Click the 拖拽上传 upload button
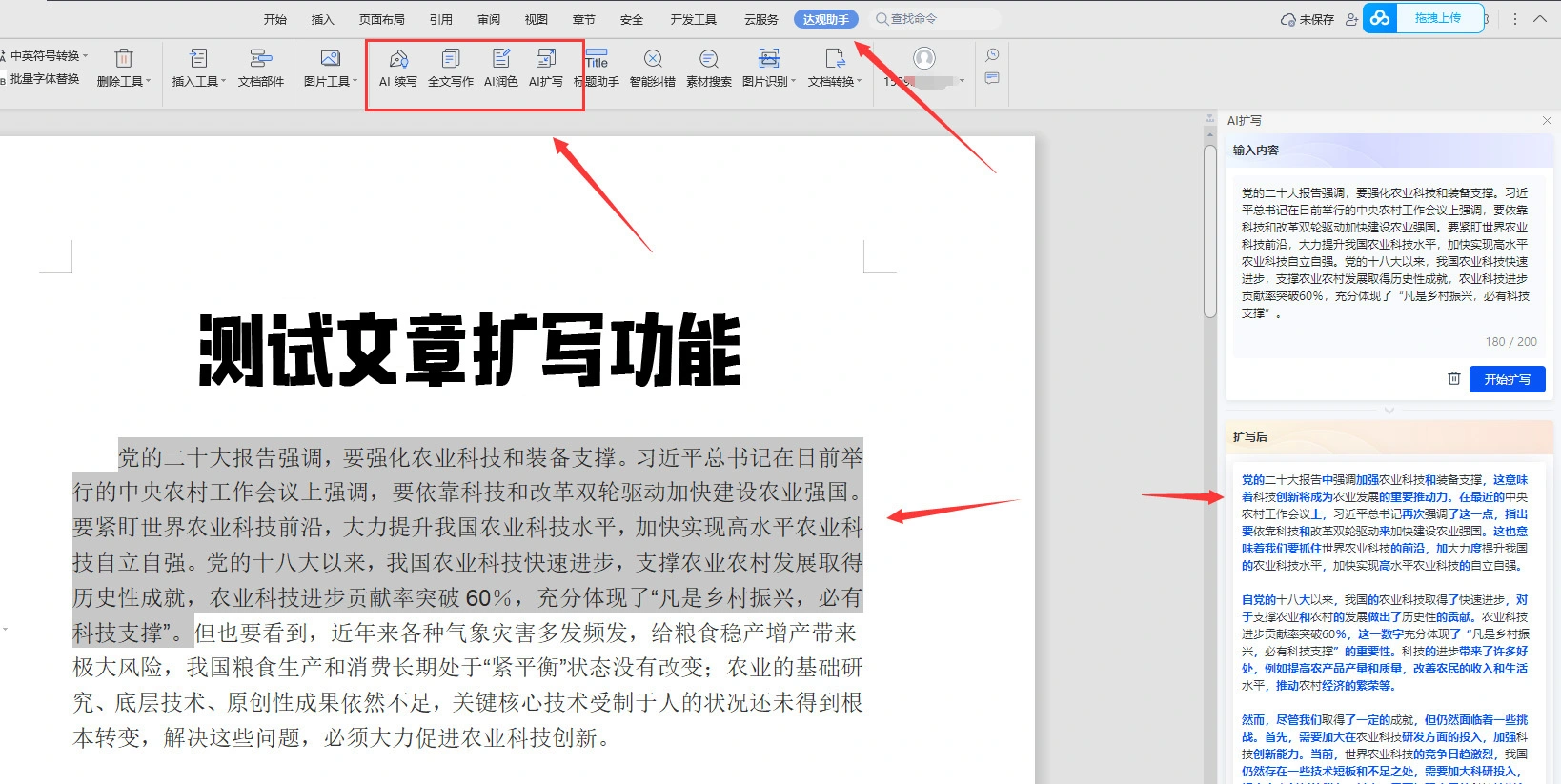Viewport: 1561px width, 784px height. [x=1437, y=18]
